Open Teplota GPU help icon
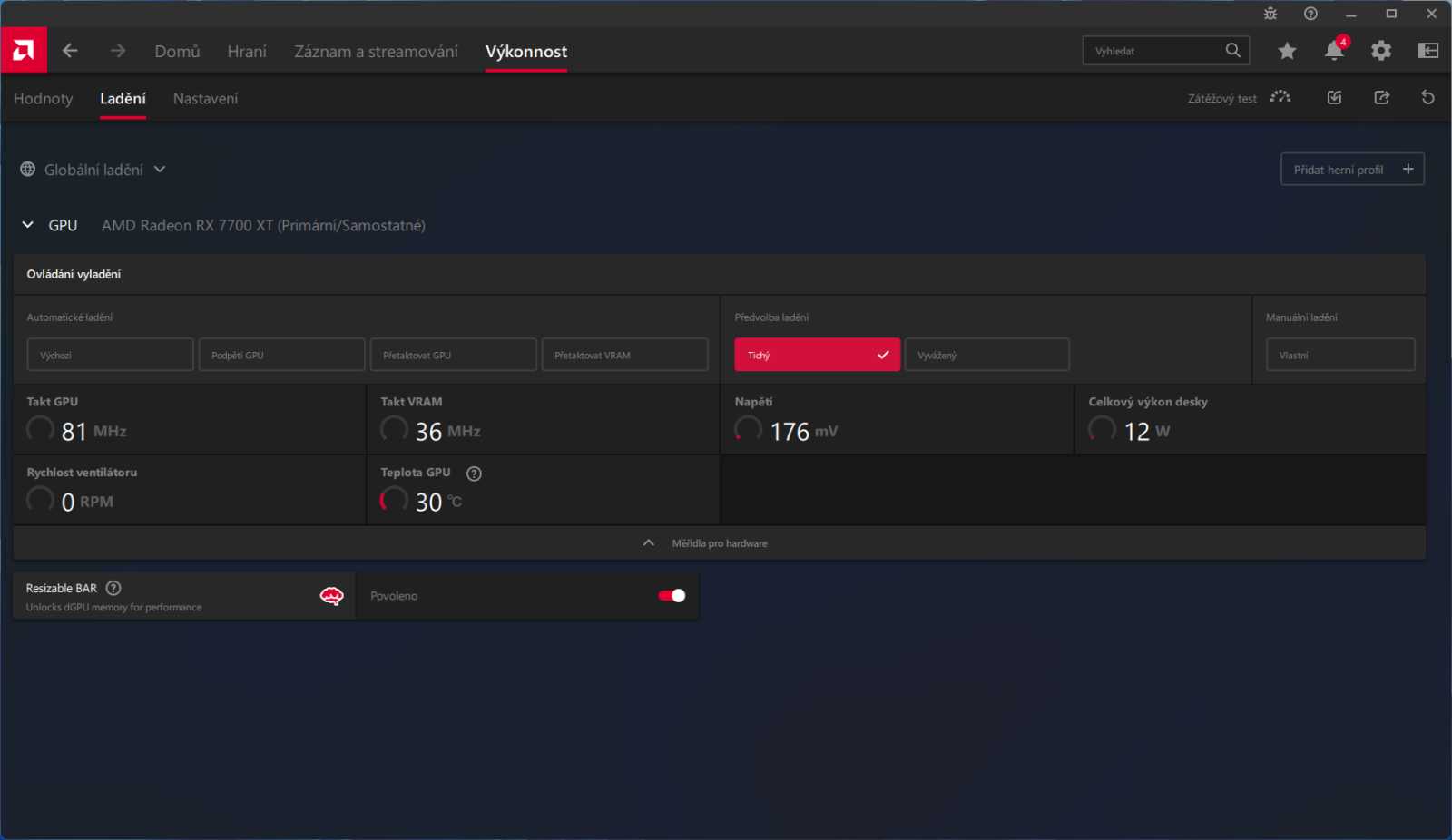Image resolution: width=1452 pixels, height=840 pixels. 474,474
